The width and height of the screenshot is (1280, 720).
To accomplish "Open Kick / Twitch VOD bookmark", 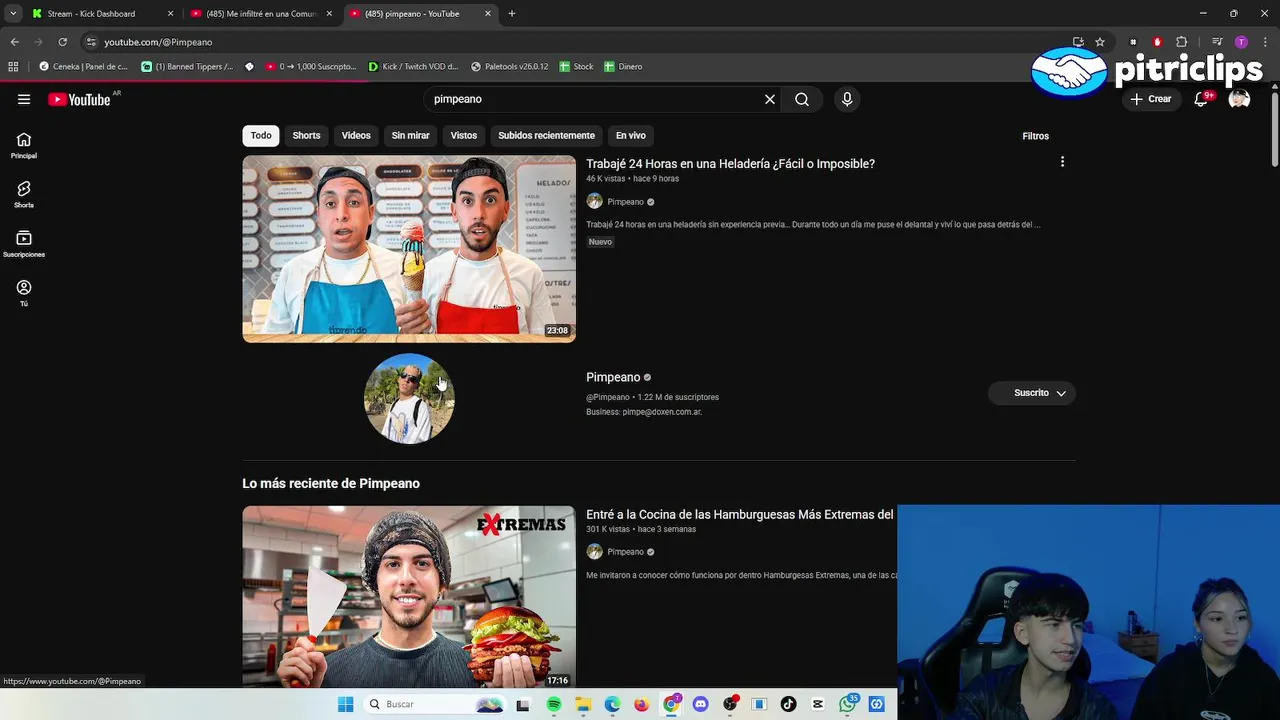I will [413, 67].
